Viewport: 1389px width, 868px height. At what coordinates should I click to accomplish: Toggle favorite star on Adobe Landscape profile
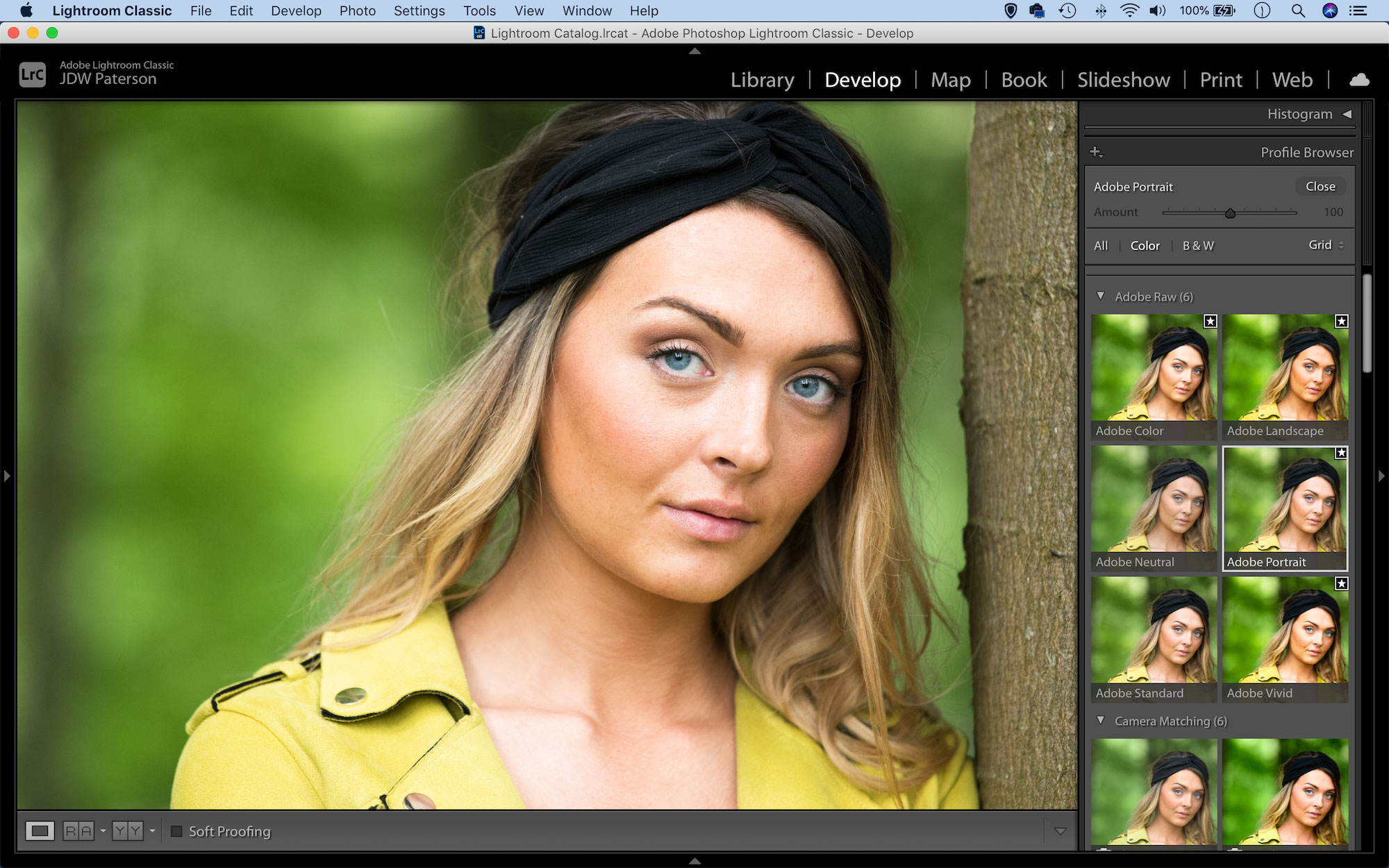click(x=1342, y=321)
